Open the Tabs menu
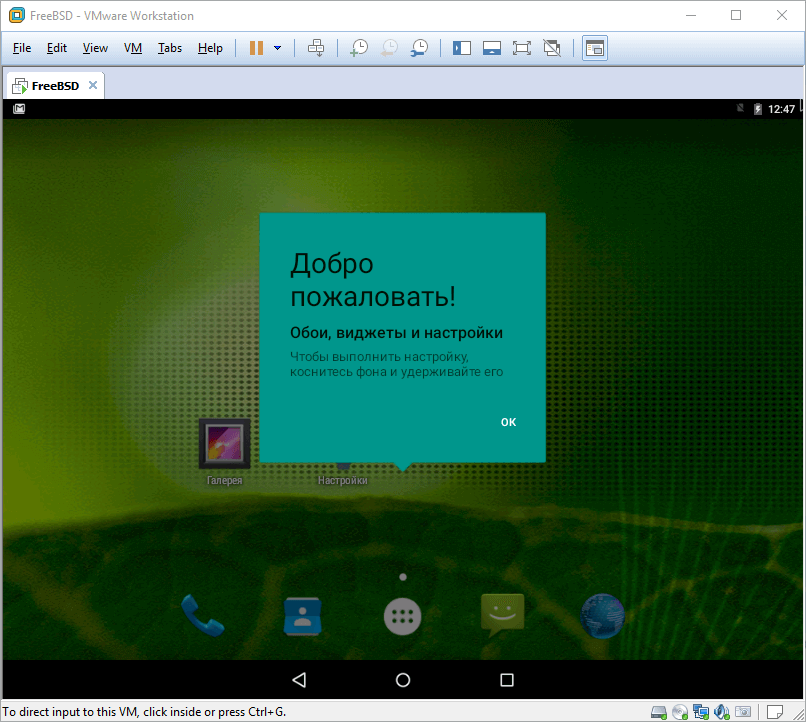The image size is (806, 722). pyautogui.click(x=170, y=48)
